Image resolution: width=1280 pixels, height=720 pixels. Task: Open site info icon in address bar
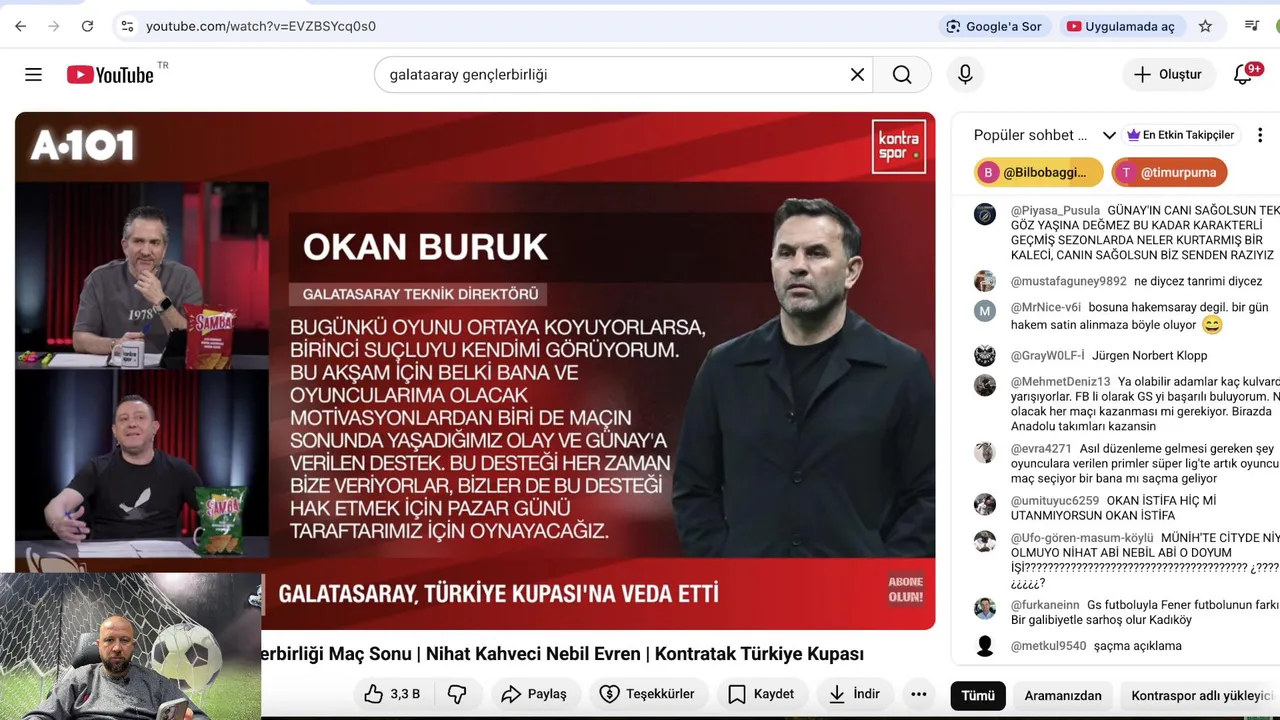pos(127,26)
